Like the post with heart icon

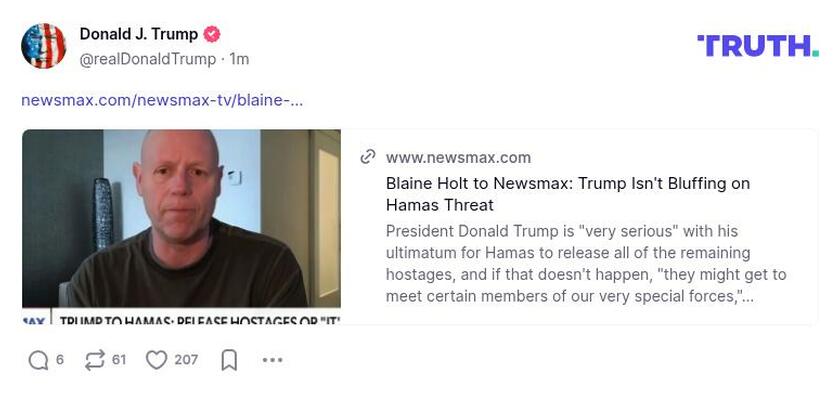click(x=156, y=360)
